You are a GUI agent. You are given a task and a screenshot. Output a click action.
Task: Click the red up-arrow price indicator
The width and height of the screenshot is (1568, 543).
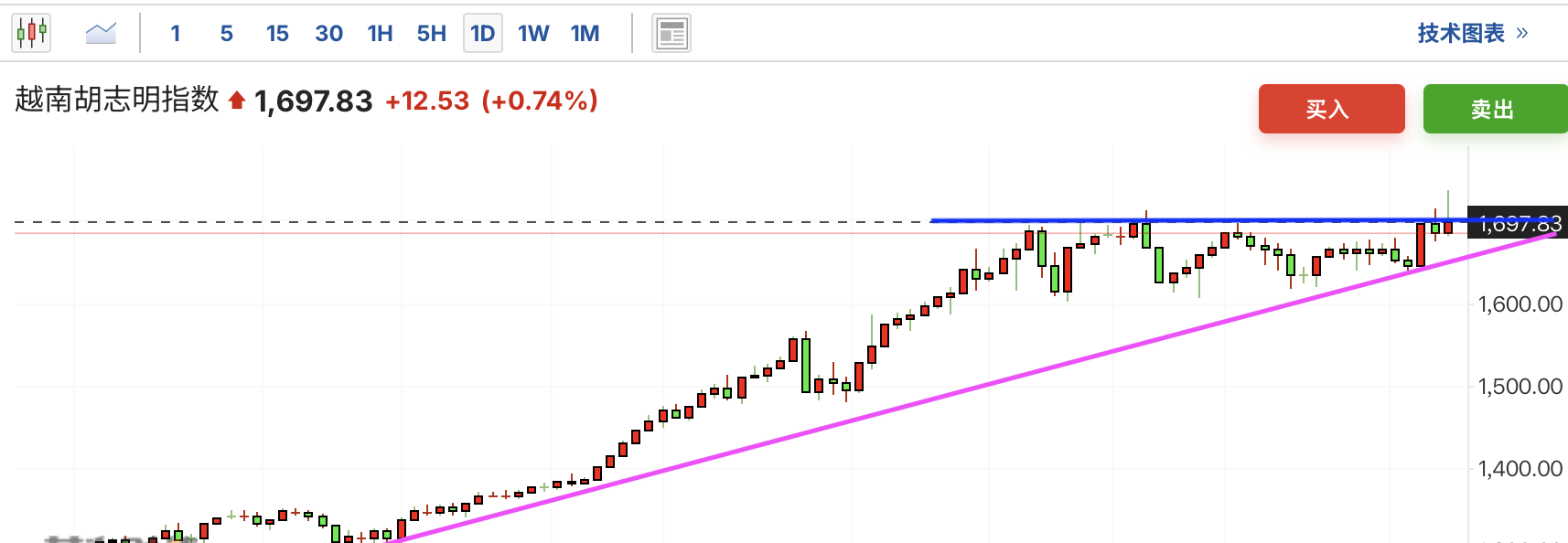coord(237,101)
